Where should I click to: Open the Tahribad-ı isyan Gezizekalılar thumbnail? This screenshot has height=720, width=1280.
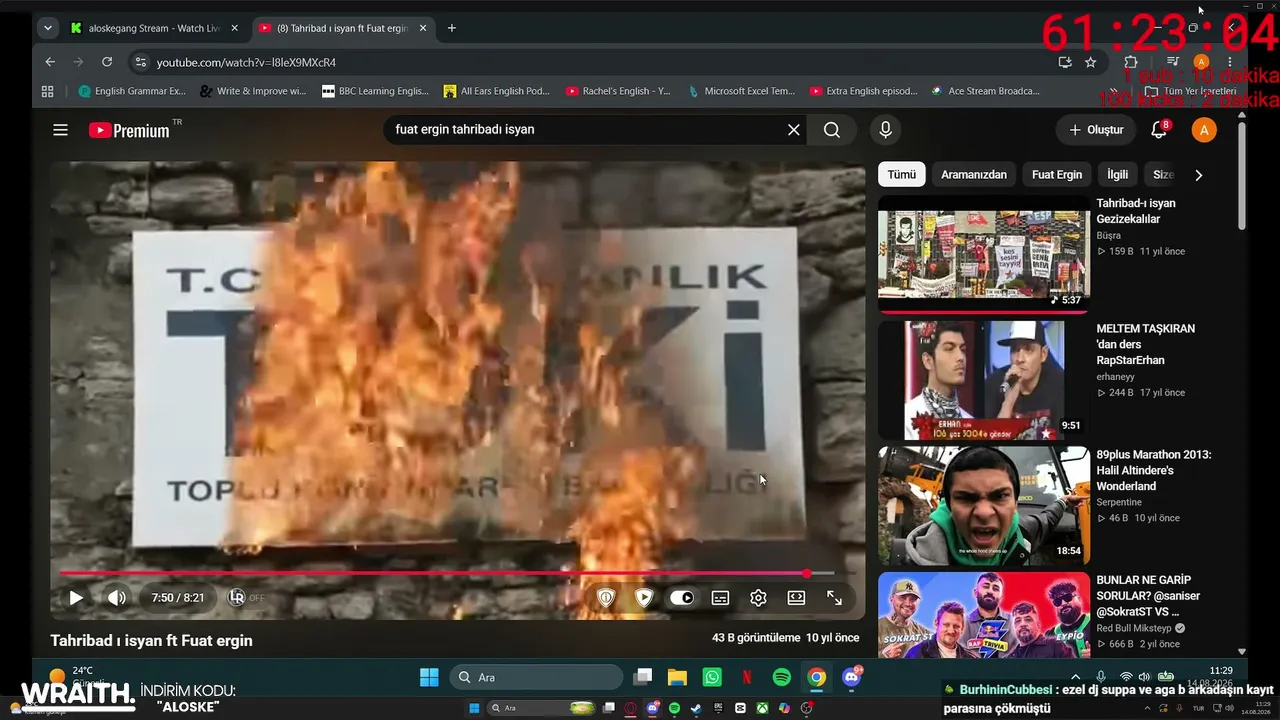click(x=984, y=254)
